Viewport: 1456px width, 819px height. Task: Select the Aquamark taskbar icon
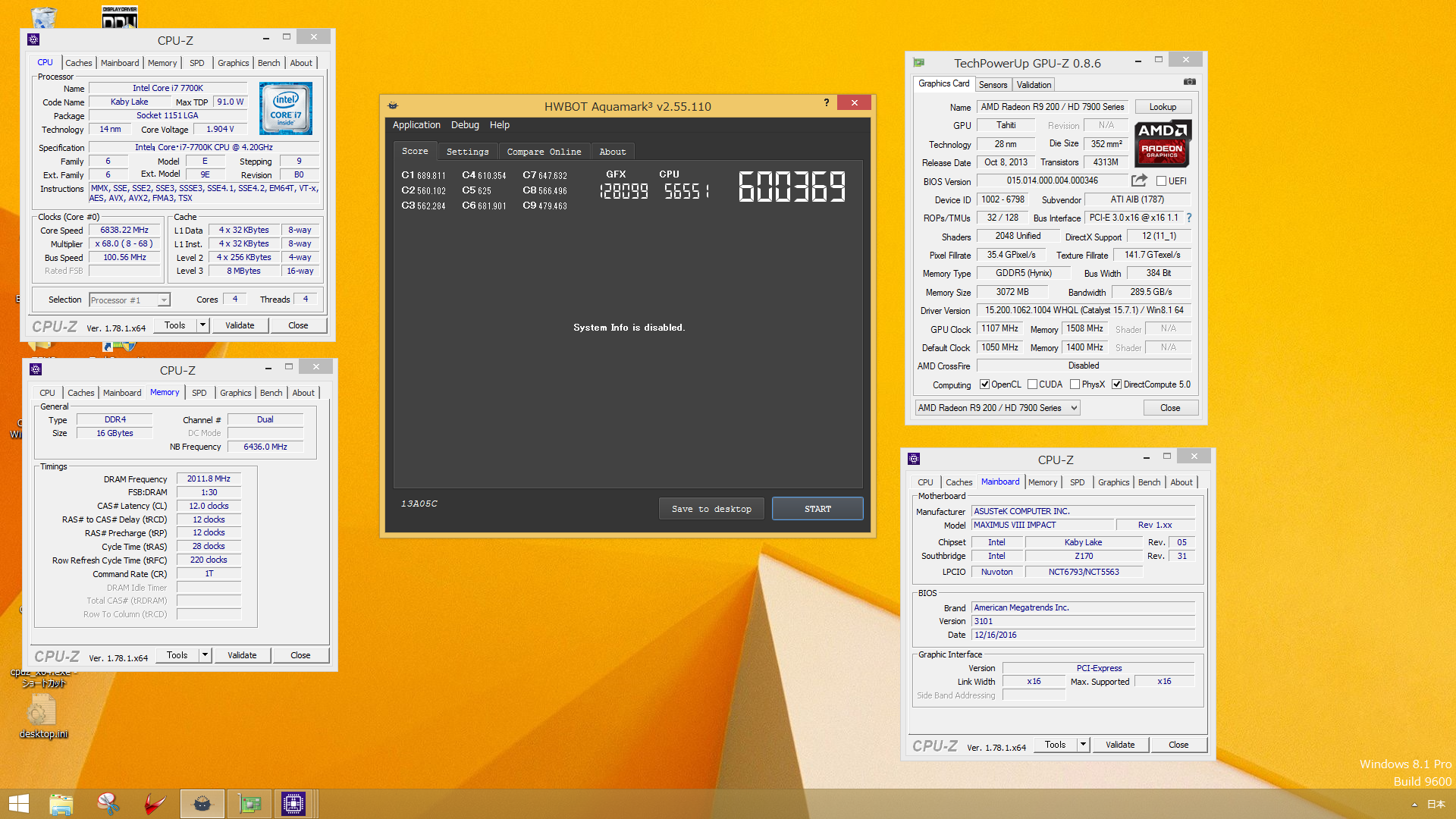click(202, 804)
